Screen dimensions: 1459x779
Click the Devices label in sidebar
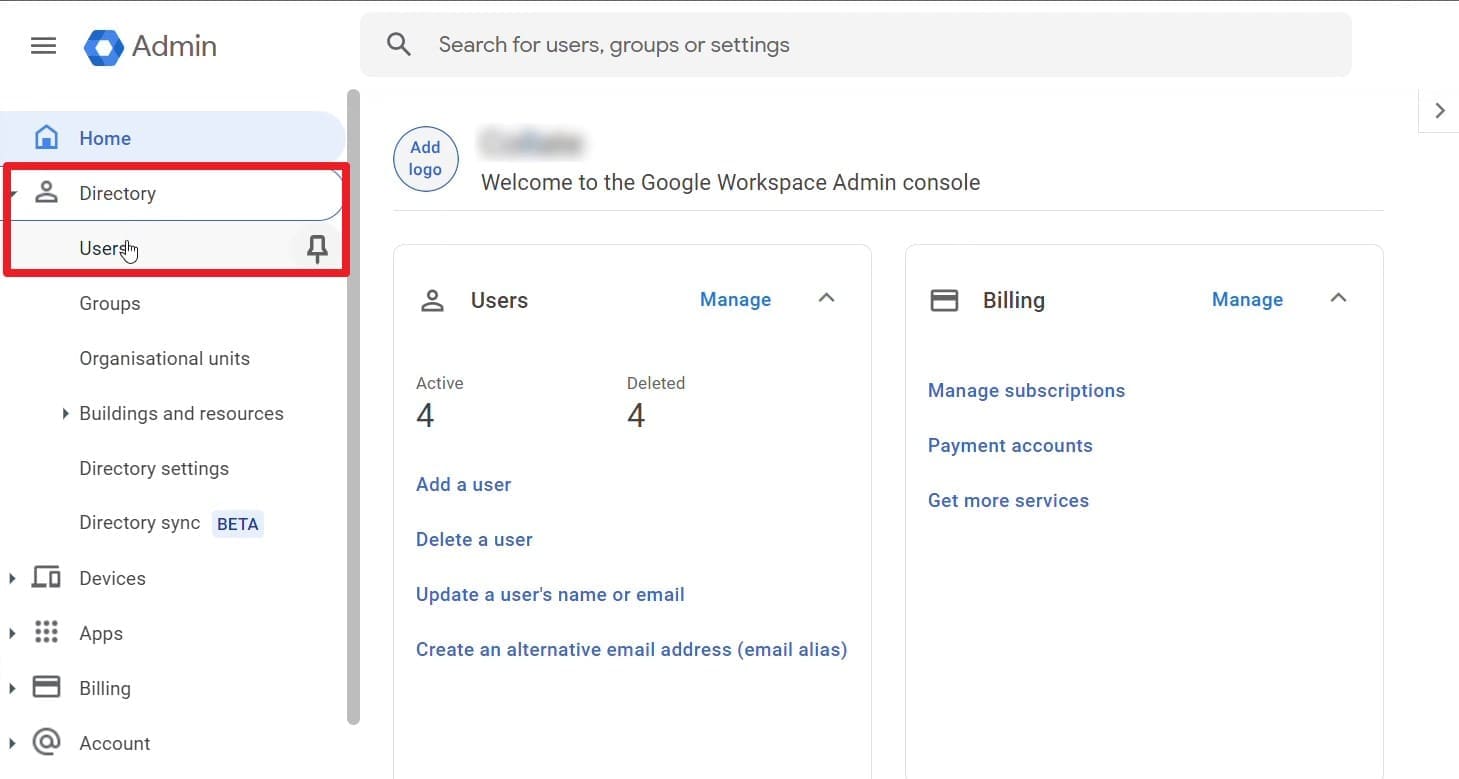tap(112, 578)
